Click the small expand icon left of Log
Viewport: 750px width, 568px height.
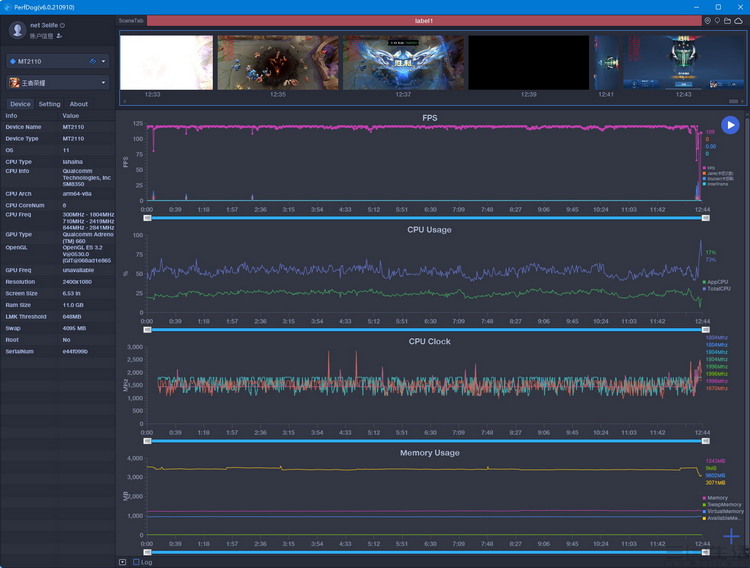pyautogui.click(x=123, y=562)
